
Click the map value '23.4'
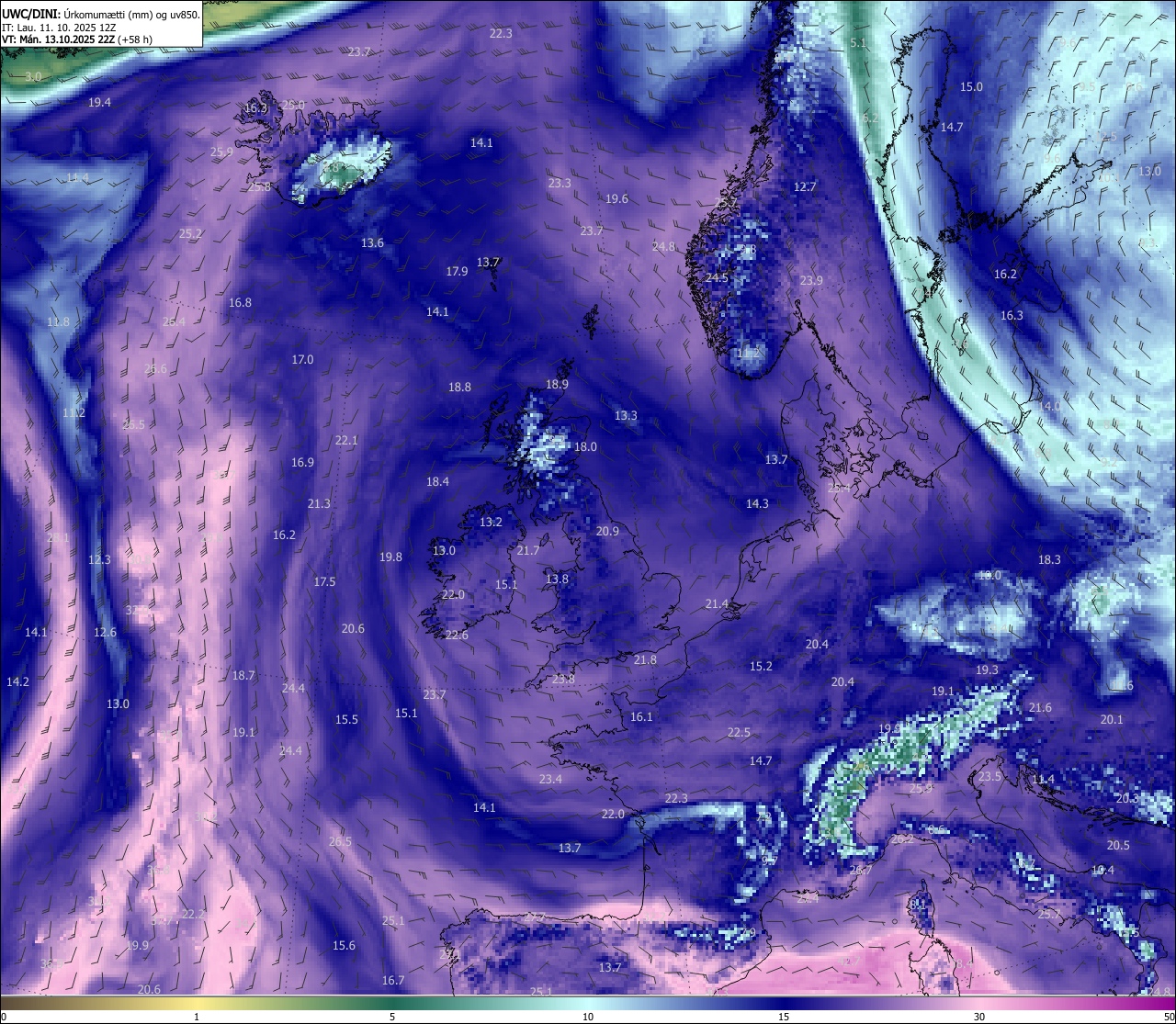point(550,780)
